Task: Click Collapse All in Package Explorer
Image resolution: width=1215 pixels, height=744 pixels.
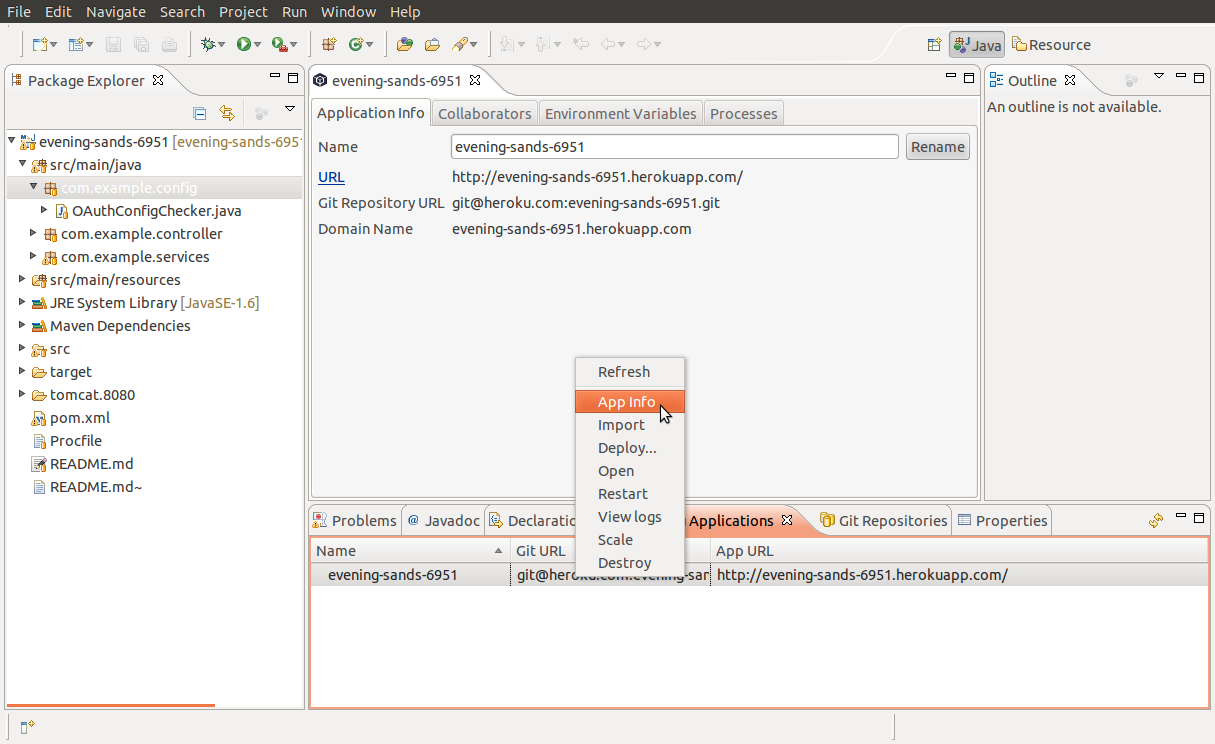Action: click(200, 113)
